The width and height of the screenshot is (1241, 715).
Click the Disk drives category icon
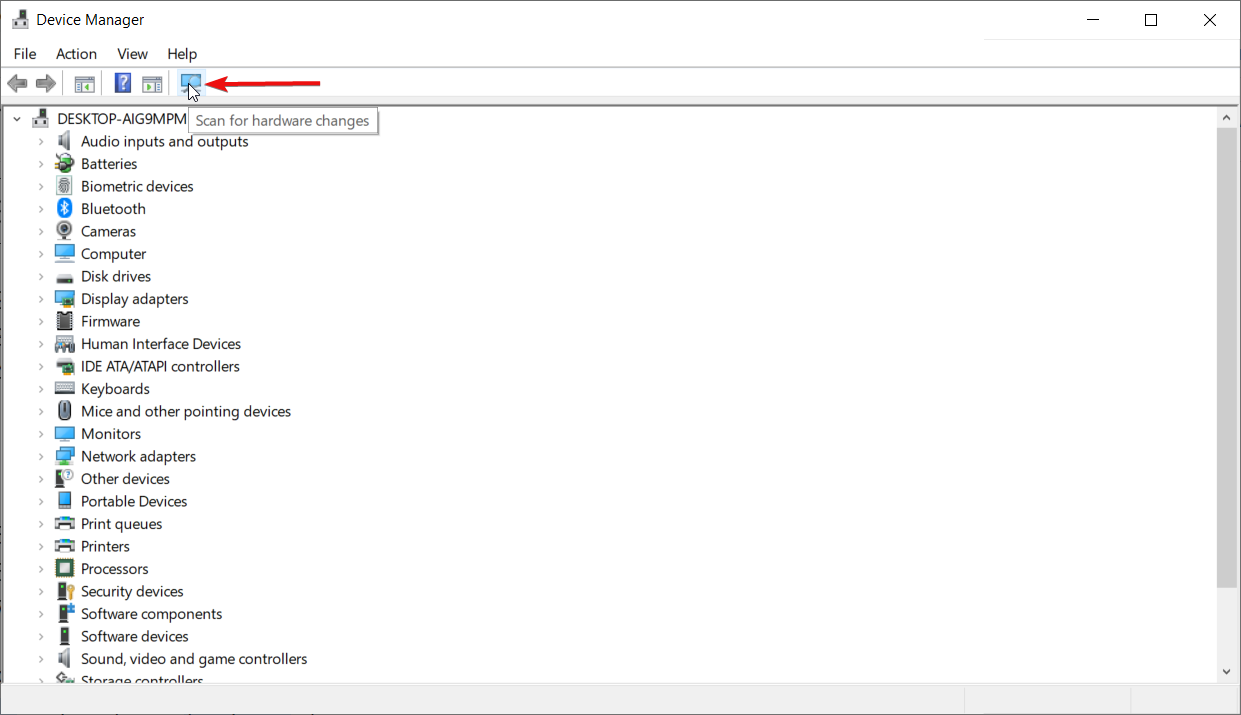(x=65, y=276)
